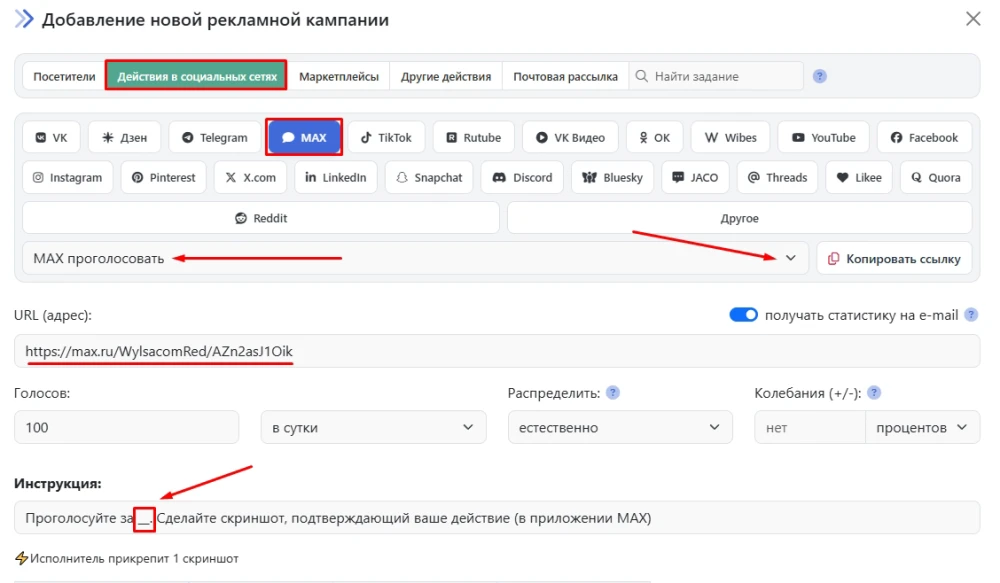Open the в сутки period dropdown
The image size is (1000, 583).
(x=372, y=427)
